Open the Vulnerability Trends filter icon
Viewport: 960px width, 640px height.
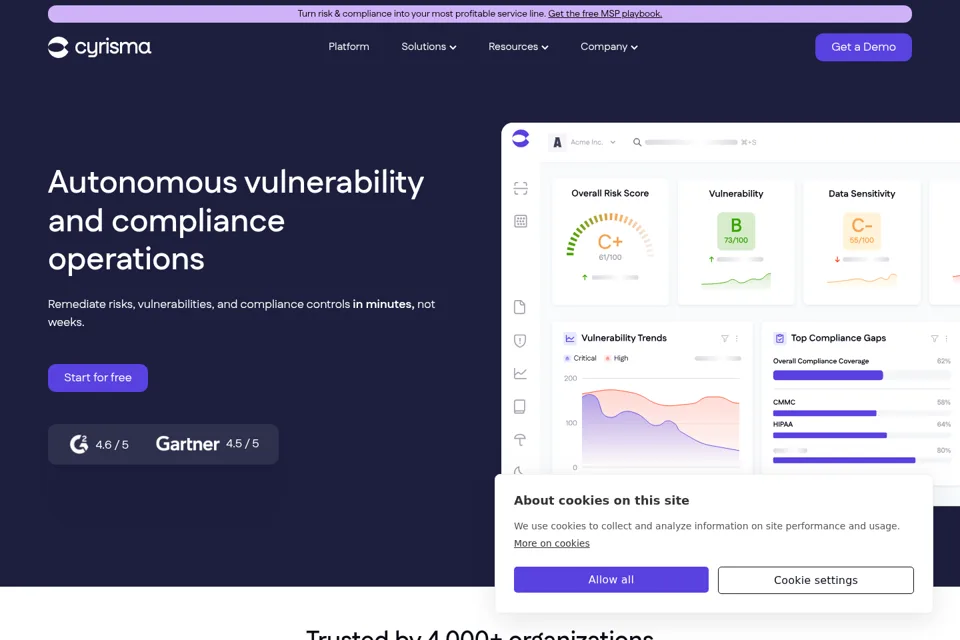(725, 338)
